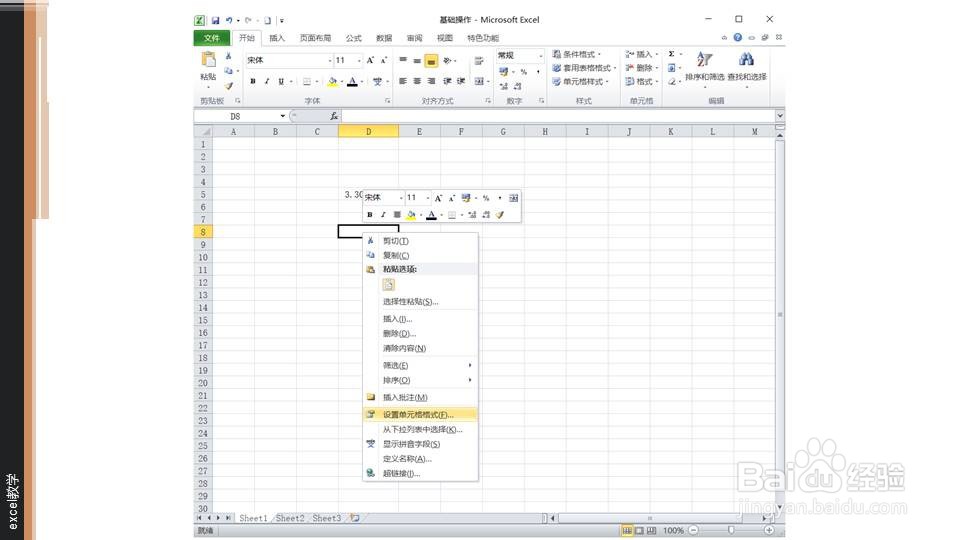Click Paste option icon in context menu
The height and width of the screenshot is (540, 960).
tap(388, 285)
